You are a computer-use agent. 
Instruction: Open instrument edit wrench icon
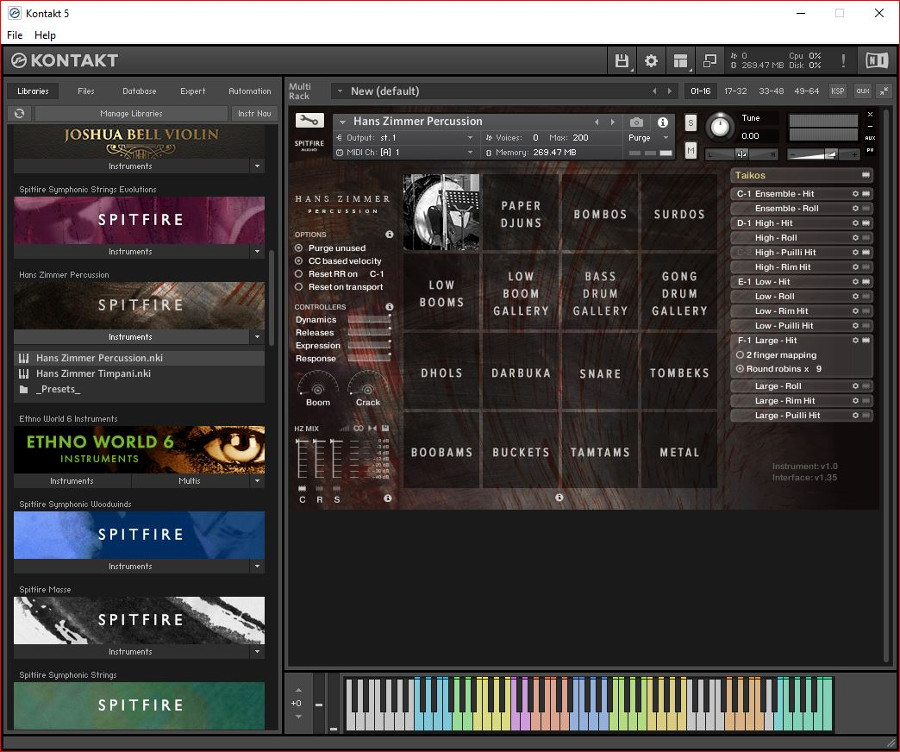[309, 121]
